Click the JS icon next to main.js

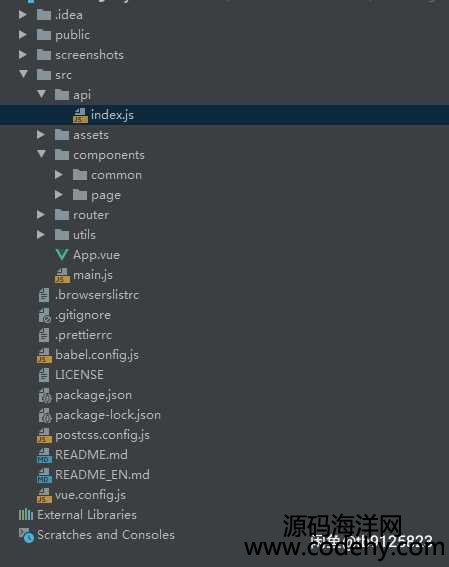click(x=62, y=276)
